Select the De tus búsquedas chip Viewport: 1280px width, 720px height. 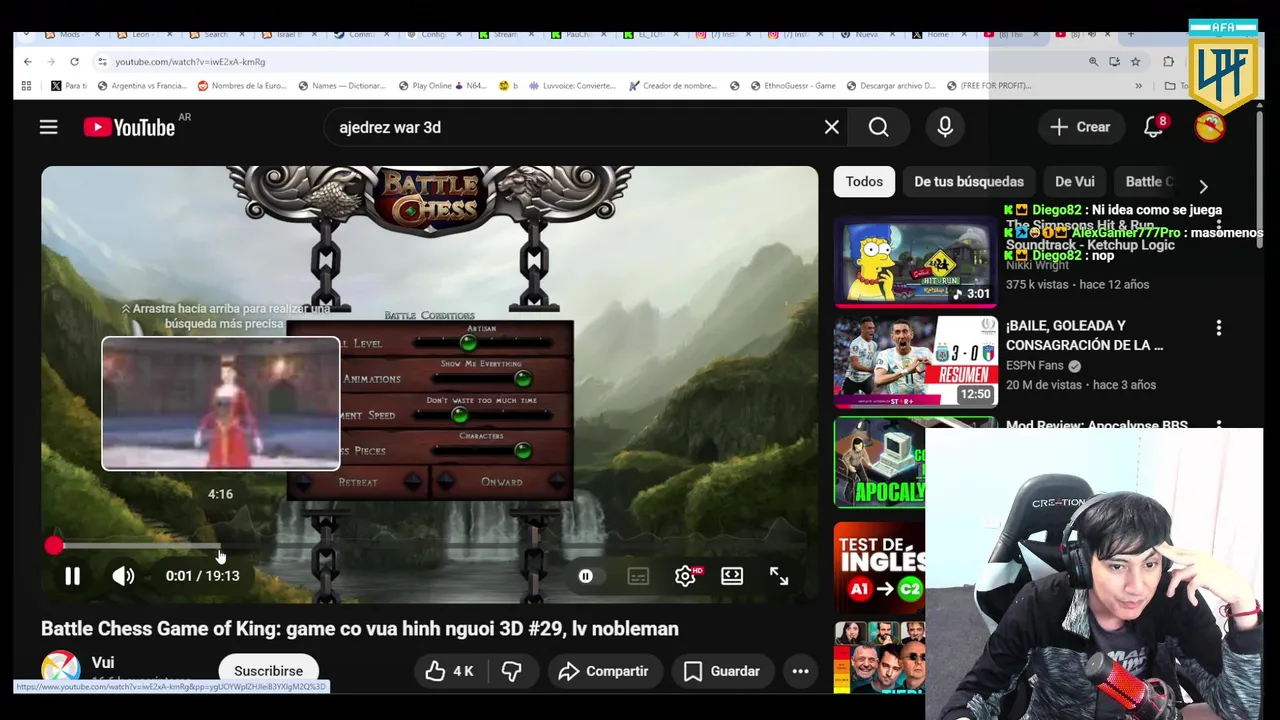coord(969,182)
